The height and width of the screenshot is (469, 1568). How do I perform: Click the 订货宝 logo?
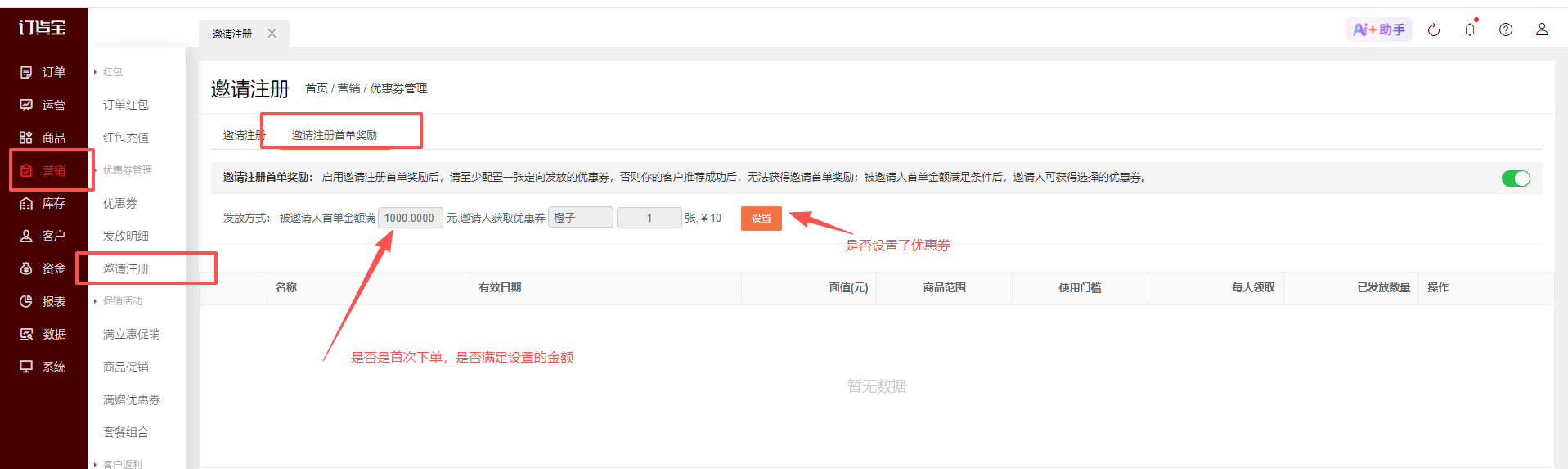tap(43, 28)
